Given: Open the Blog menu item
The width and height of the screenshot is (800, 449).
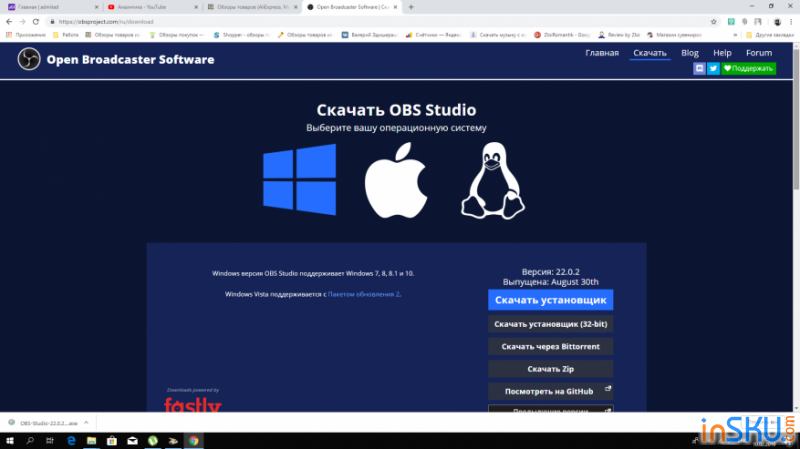Looking at the screenshot, I should click(690, 53).
